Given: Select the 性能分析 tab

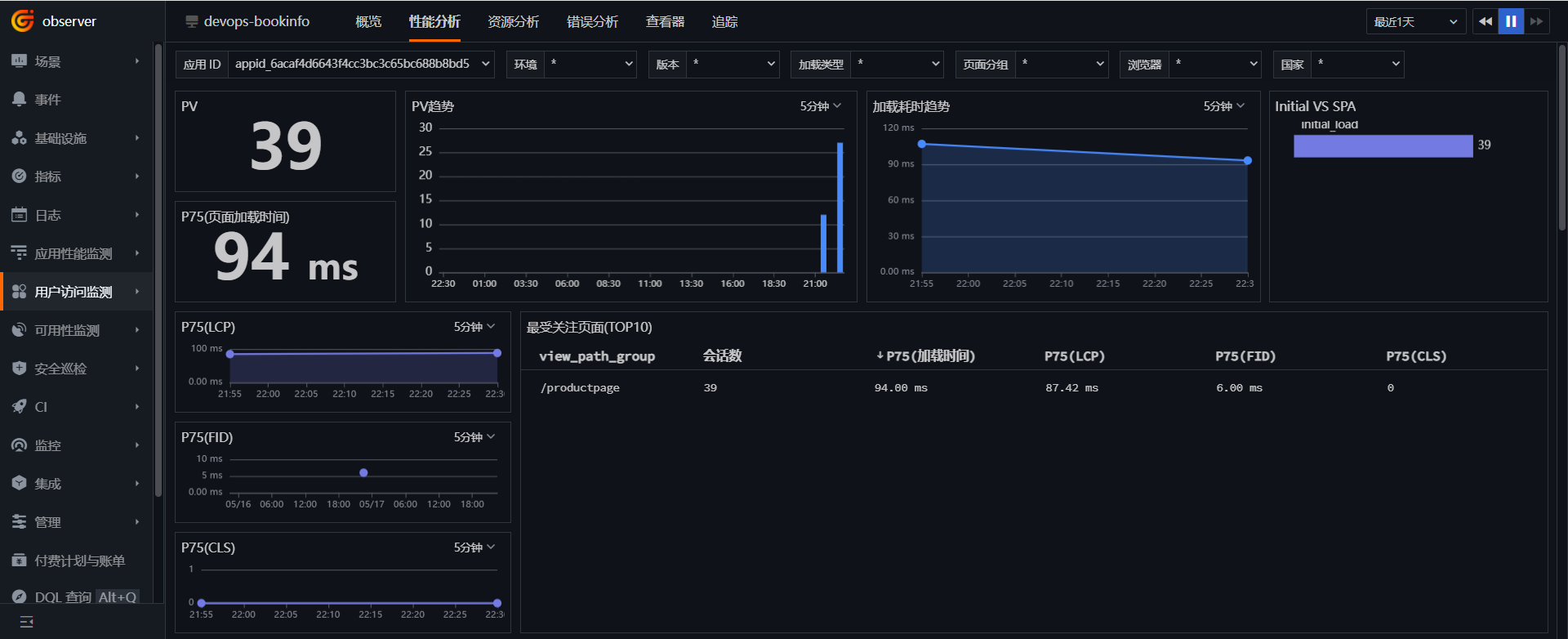Looking at the screenshot, I should 434,22.
